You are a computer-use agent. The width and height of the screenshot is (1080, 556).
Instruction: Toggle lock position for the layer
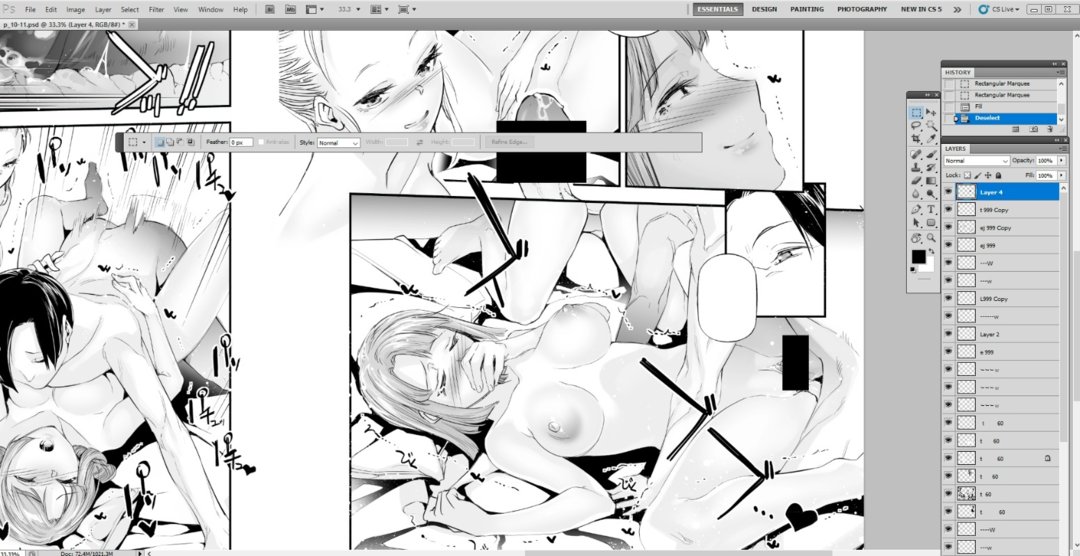coord(988,176)
